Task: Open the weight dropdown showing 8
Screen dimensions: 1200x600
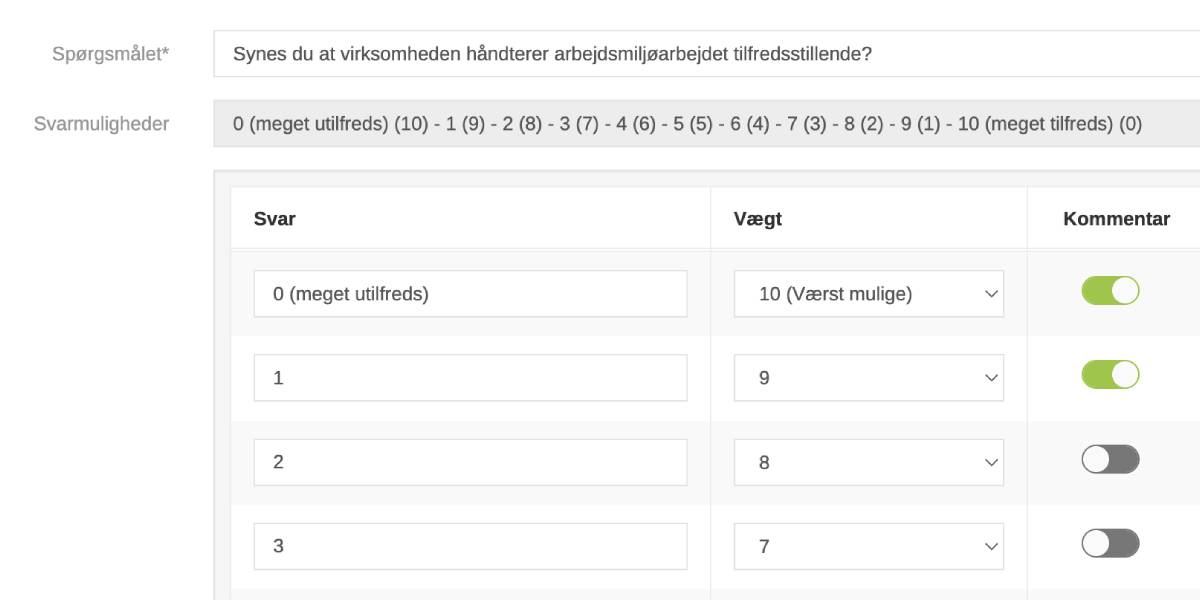Action: click(868, 462)
